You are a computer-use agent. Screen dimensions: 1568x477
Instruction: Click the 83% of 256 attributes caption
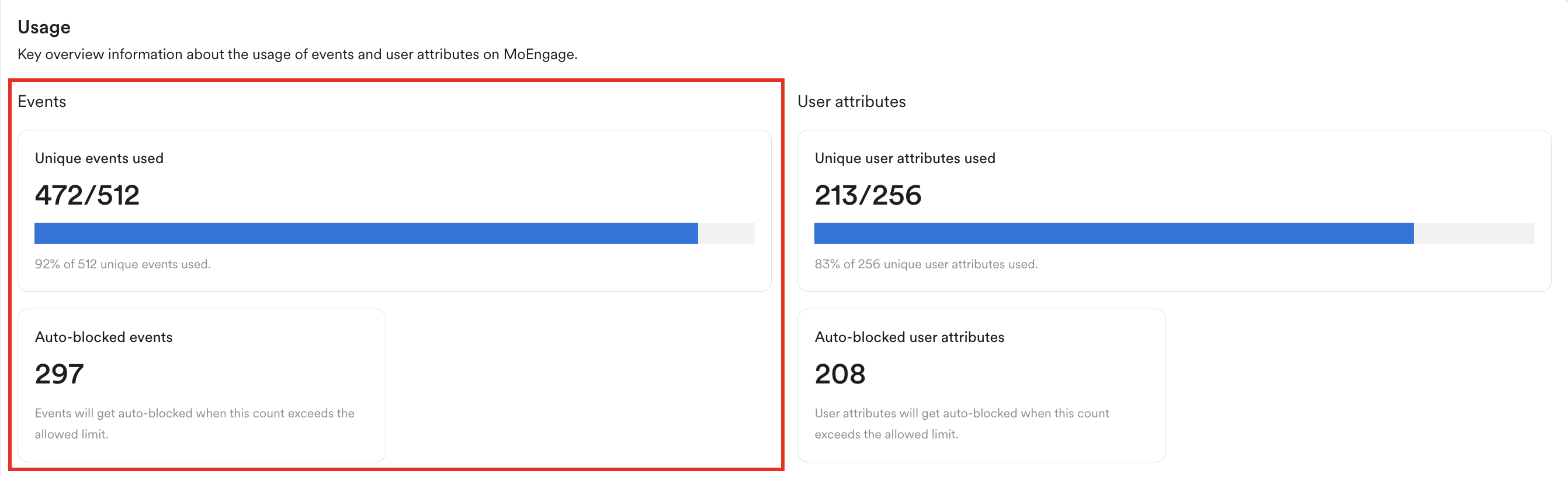point(926,264)
